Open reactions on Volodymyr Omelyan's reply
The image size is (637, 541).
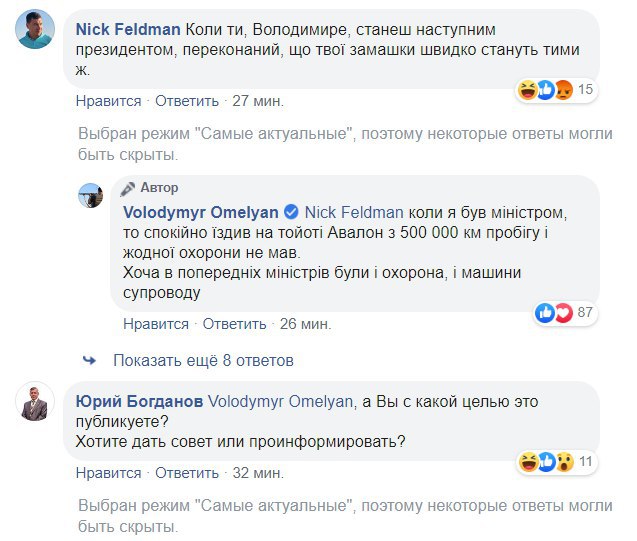(554, 313)
